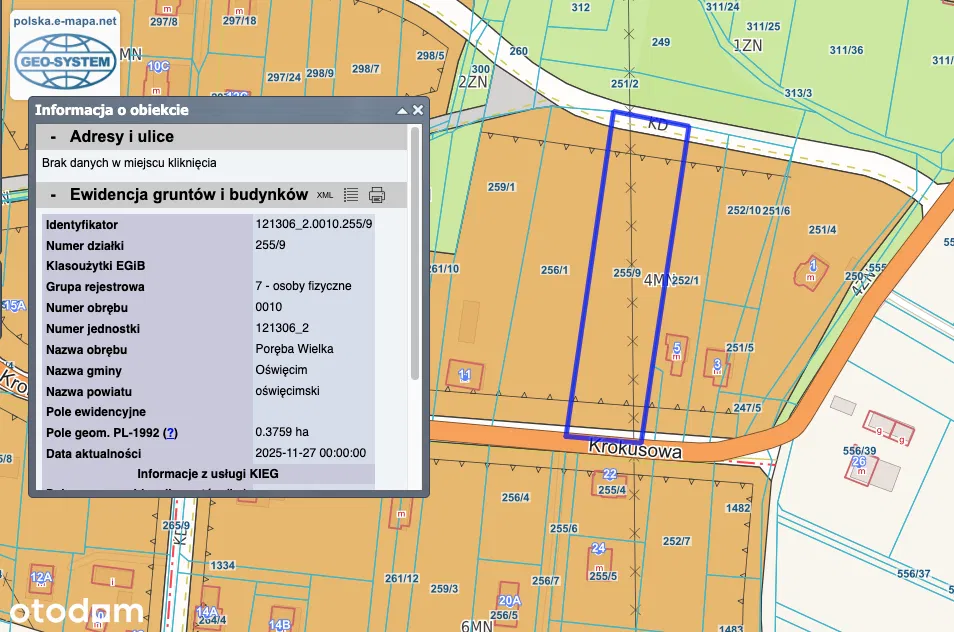Click the printer icon in the panel
The height and width of the screenshot is (632, 954).
(377, 195)
